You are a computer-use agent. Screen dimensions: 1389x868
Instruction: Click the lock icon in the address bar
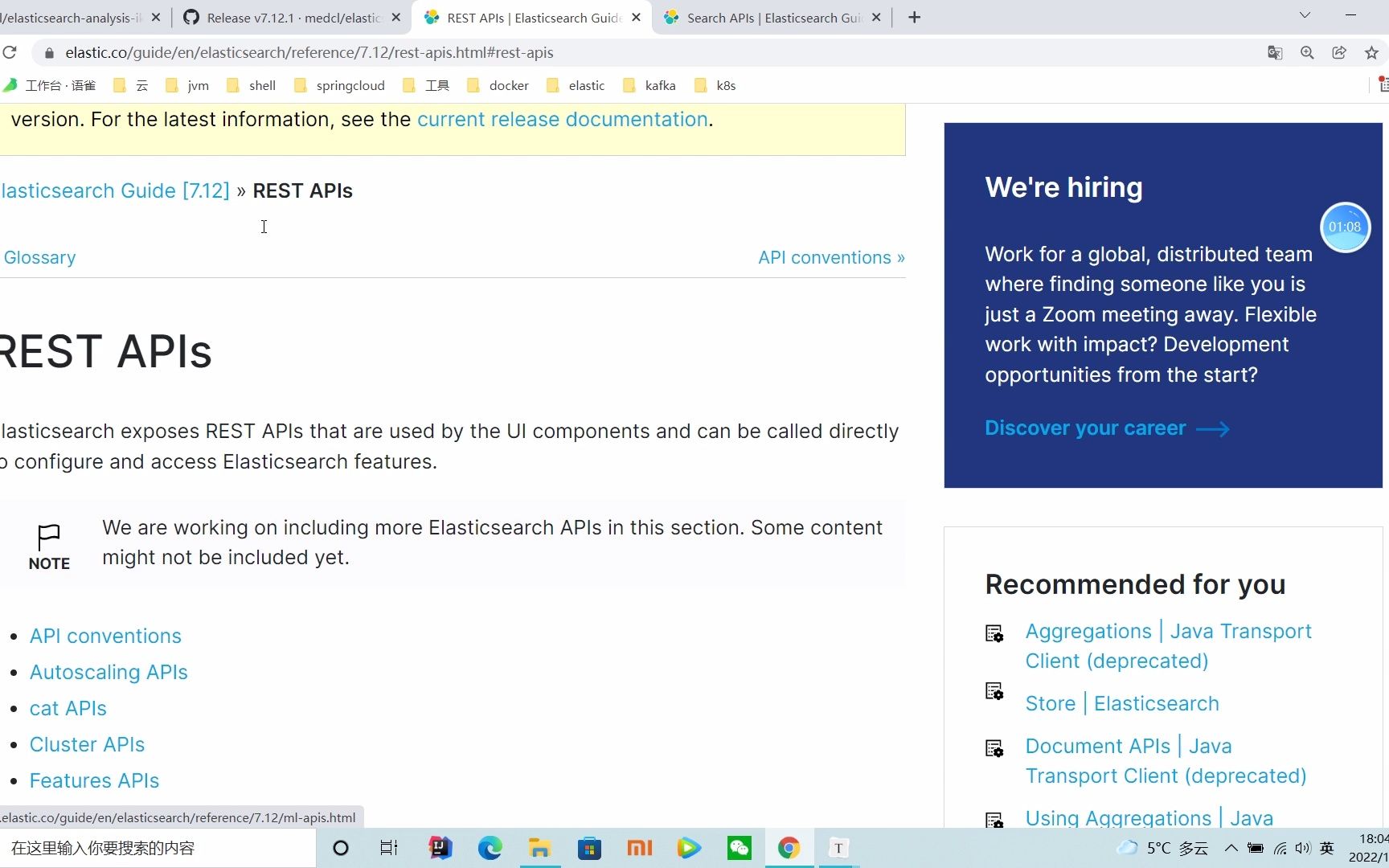point(49,53)
